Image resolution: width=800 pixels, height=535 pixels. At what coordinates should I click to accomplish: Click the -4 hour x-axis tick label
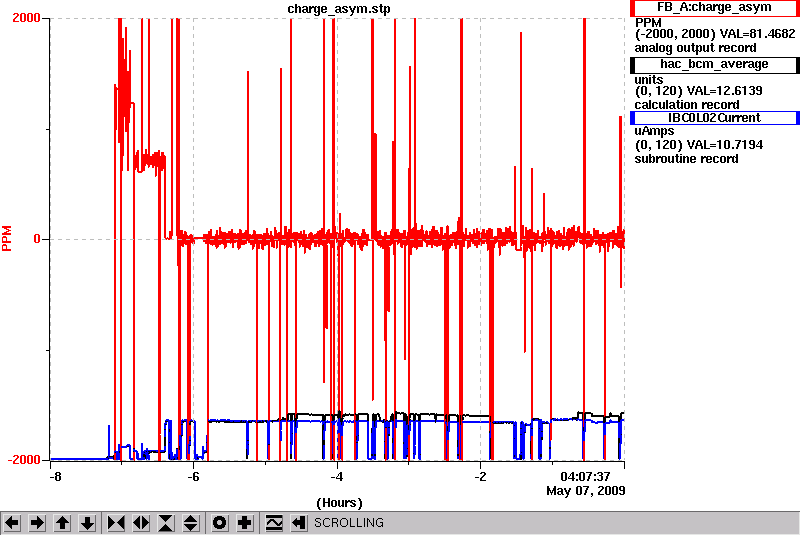[x=337, y=477]
